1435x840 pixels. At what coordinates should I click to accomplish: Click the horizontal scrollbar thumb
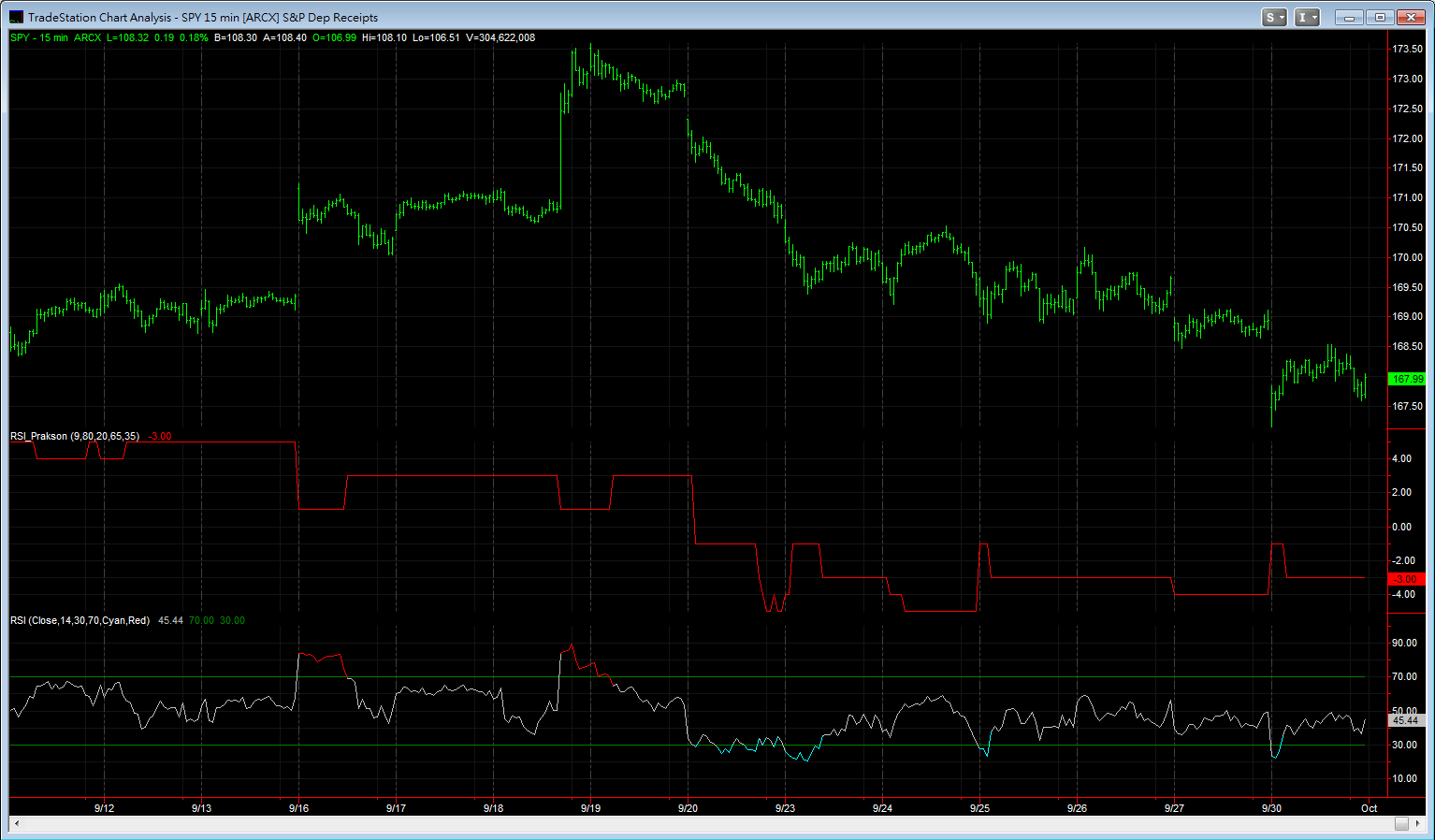pos(1401,823)
